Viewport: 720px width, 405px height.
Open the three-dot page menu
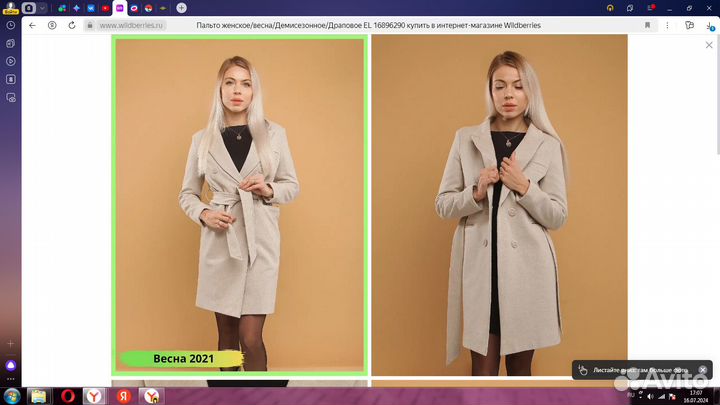(667, 25)
